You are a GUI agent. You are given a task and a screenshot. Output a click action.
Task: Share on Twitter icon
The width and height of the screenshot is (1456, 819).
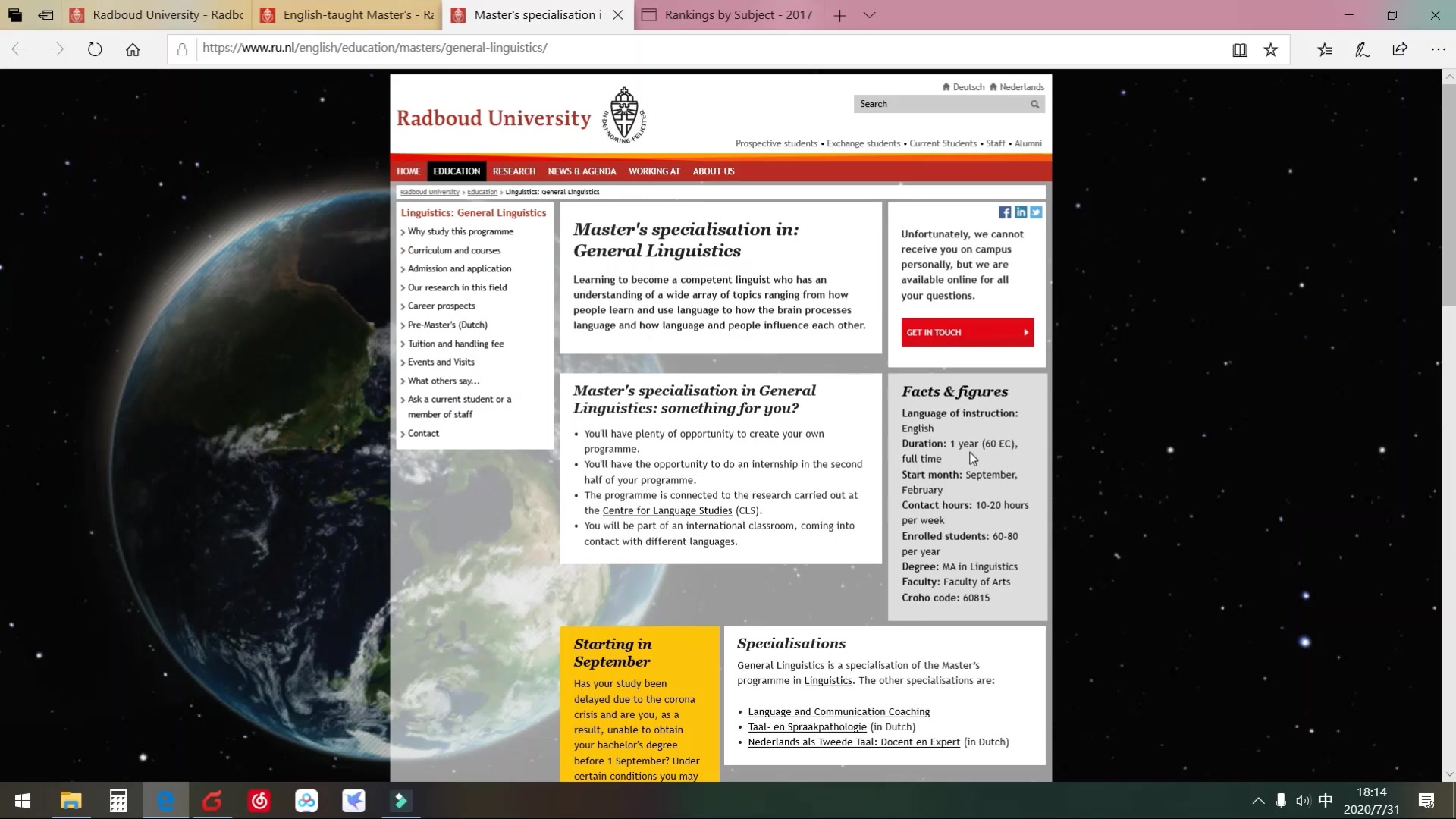click(1036, 212)
